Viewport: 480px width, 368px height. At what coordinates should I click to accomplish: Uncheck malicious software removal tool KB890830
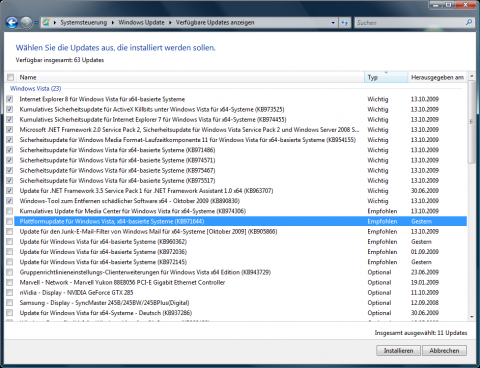tap(10, 201)
